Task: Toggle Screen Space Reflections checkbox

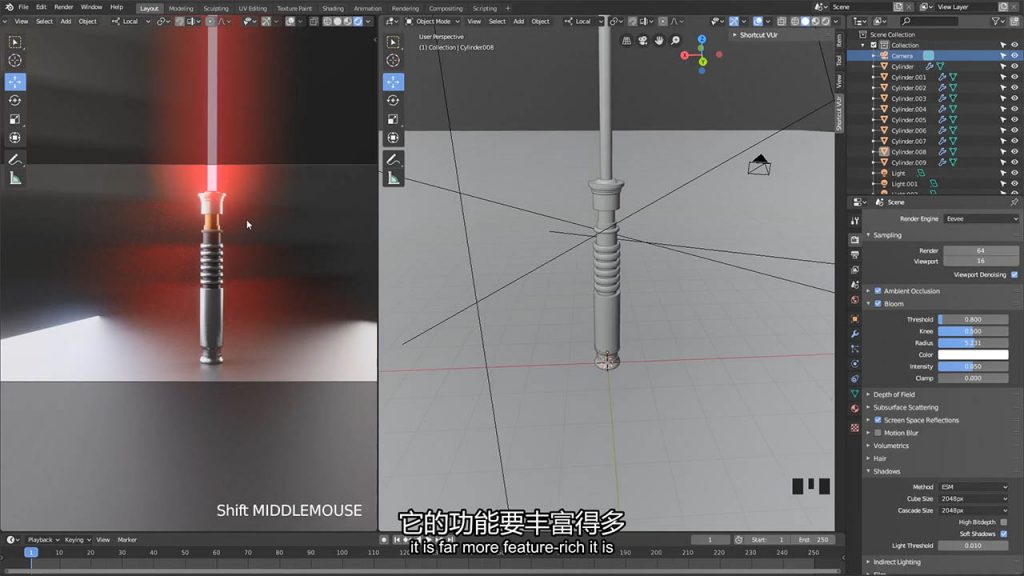Action: click(878, 420)
